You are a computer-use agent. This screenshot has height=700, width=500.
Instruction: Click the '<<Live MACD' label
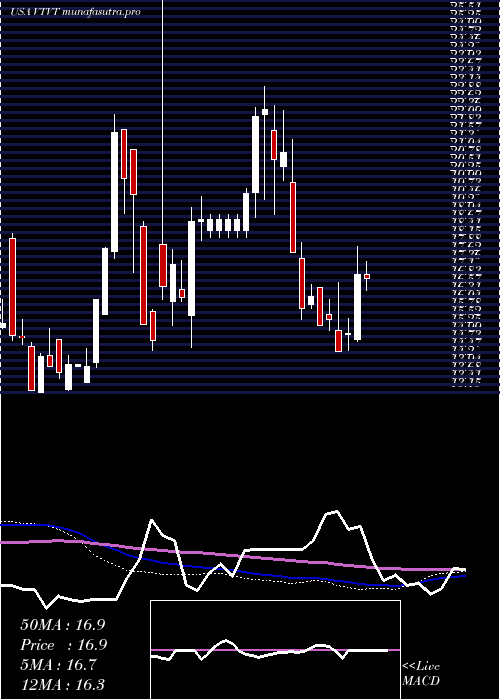tap(421, 674)
